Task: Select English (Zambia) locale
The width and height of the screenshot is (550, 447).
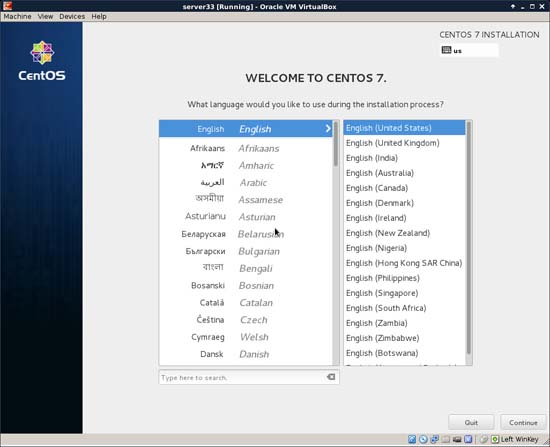Action: [404, 323]
